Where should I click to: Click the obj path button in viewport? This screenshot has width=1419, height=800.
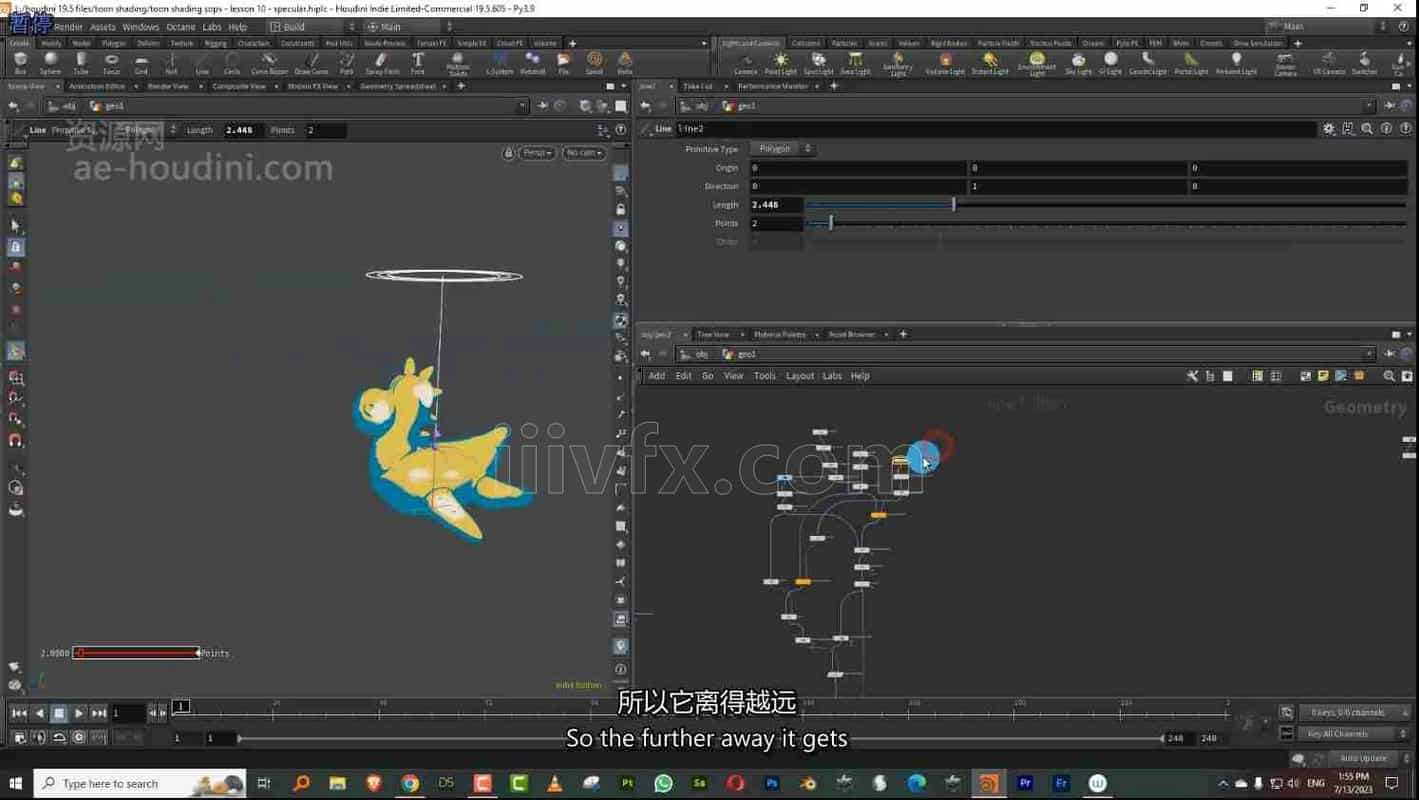click(62, 106)
